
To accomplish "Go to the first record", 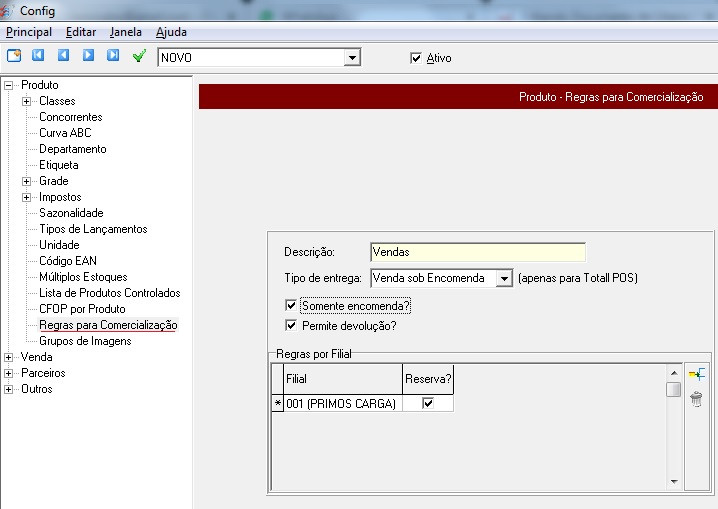I will pos(39,56).
